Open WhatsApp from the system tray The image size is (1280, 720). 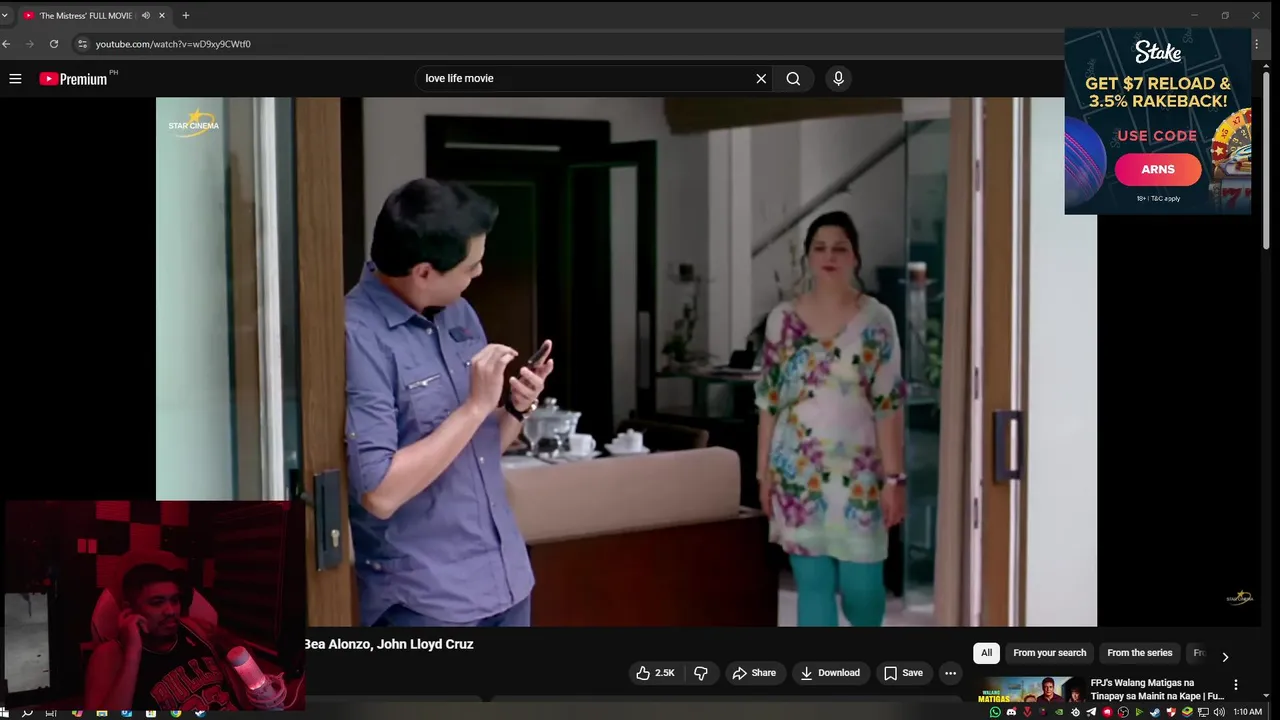(995, 712)
